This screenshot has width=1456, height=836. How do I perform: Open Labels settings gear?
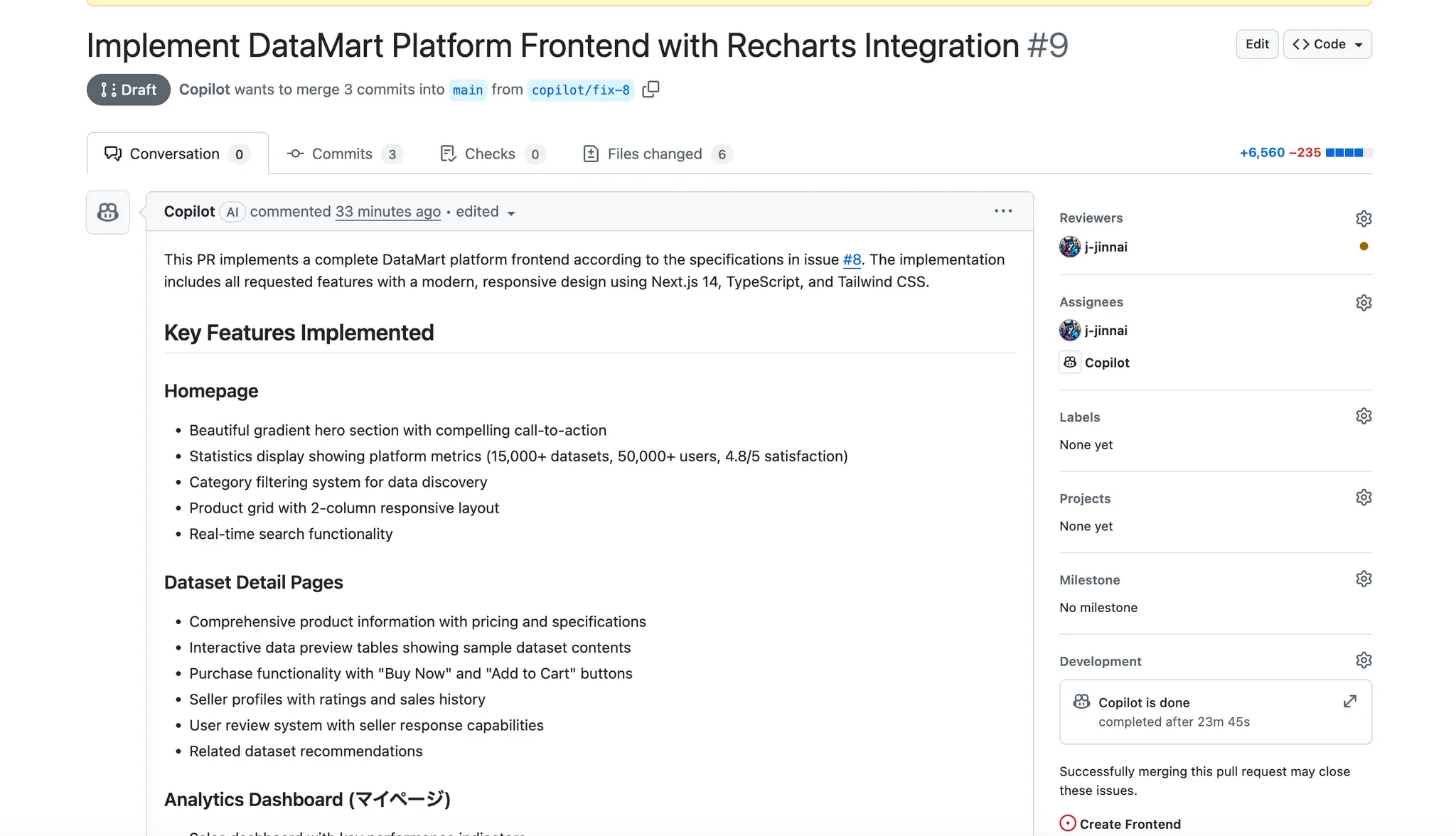pos(1363,415)
